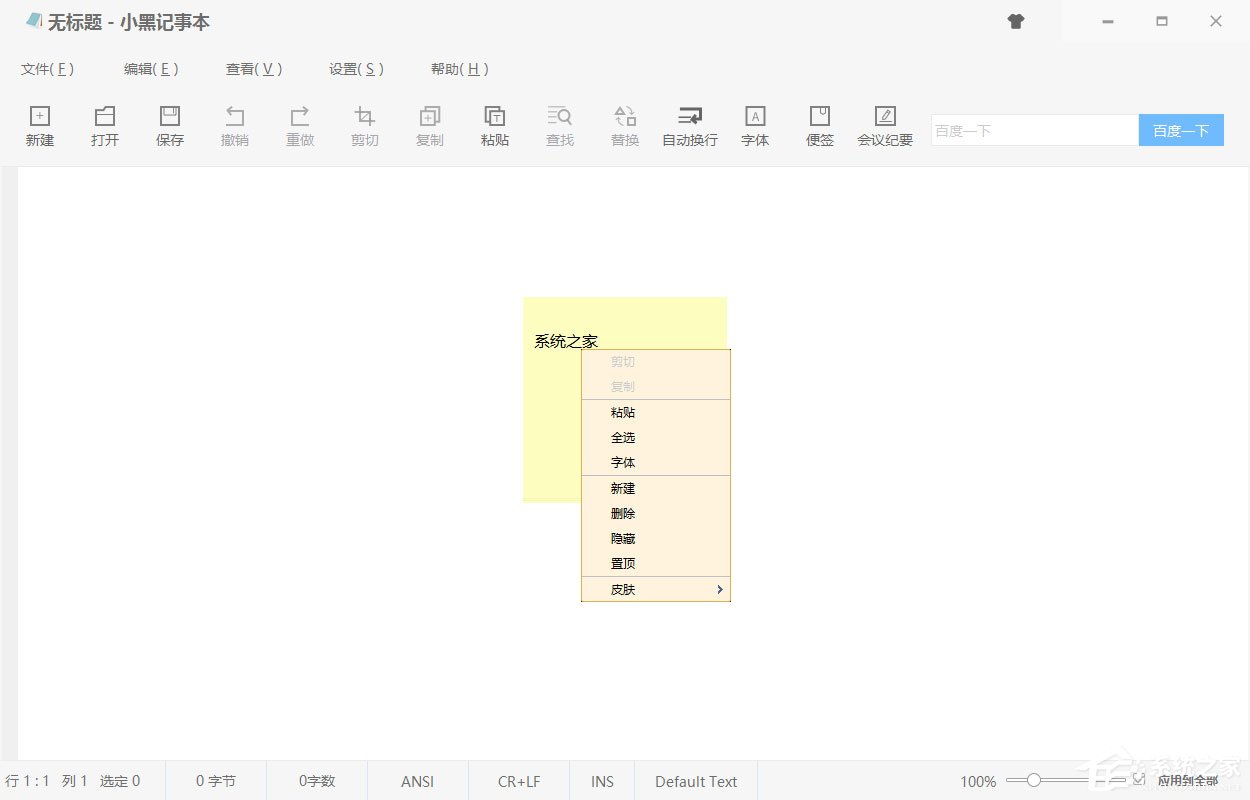Click INS insert mode indicator
Screen dimensions: 1250x800
602,781
